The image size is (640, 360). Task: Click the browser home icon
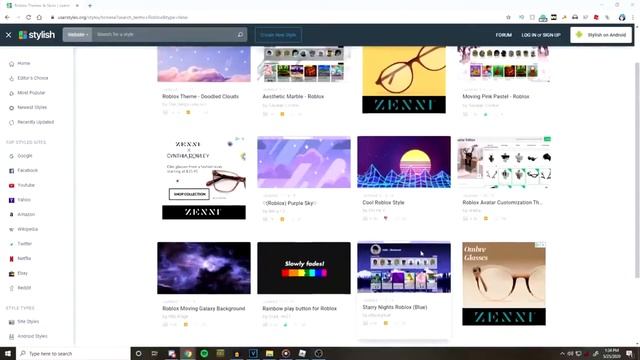point(39,18)
